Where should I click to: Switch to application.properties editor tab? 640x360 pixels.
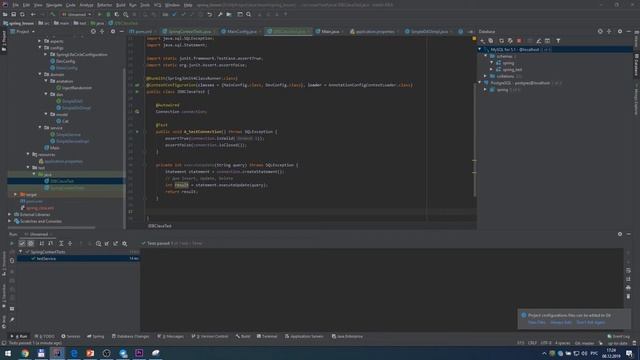372,31
